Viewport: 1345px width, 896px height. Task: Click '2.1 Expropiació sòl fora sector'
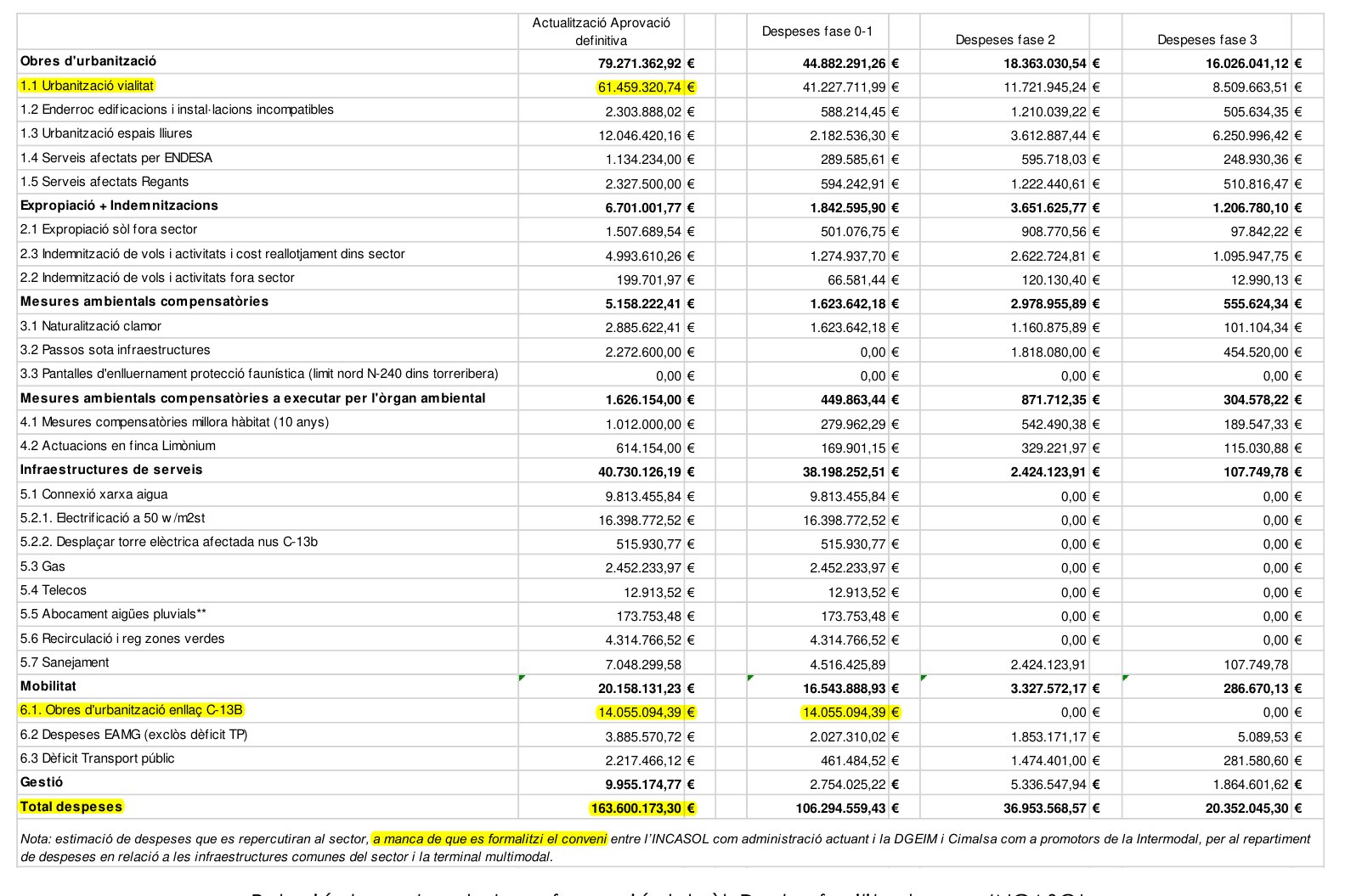(x=109, y=229)
